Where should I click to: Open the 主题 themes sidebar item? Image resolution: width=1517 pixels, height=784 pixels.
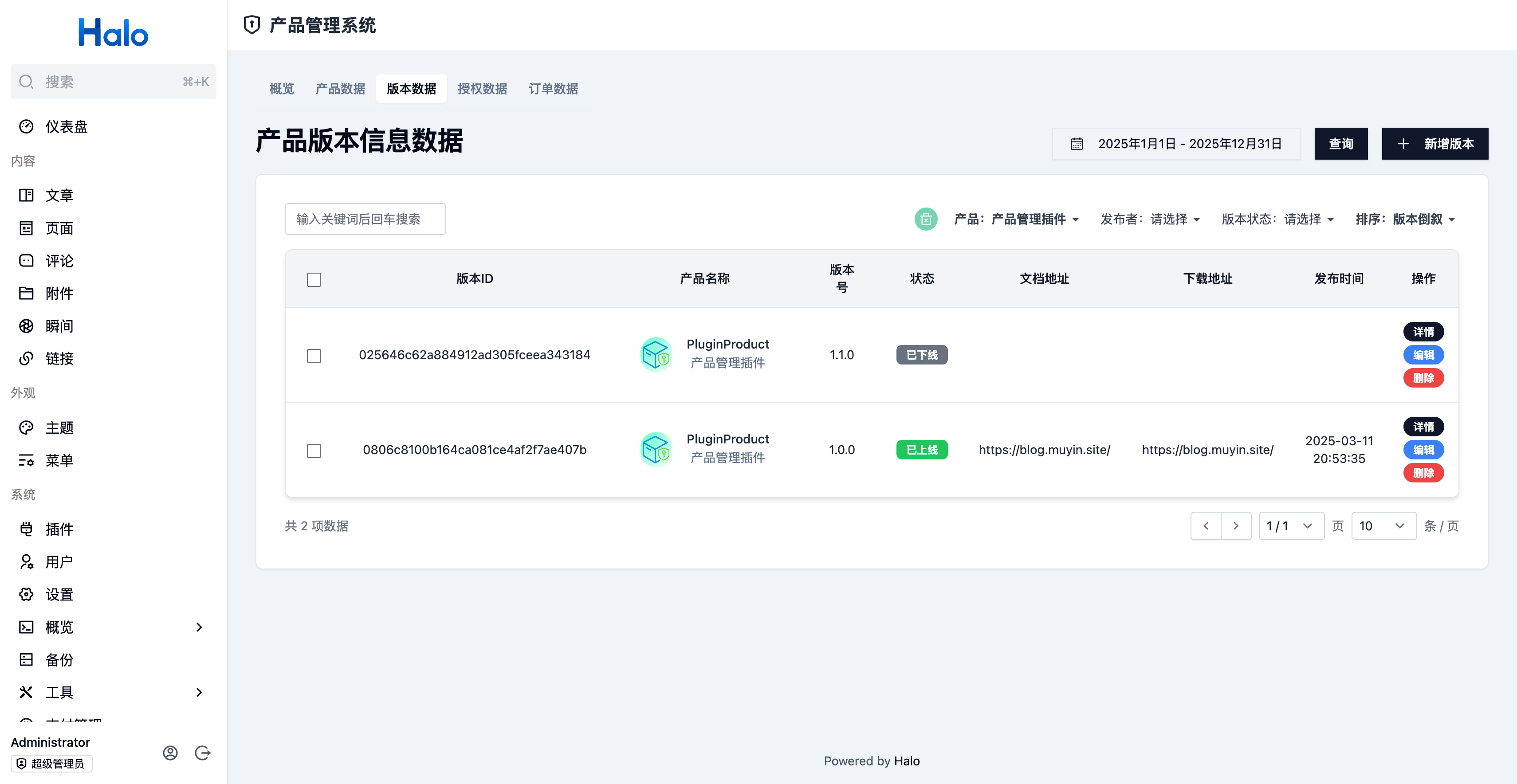coord(59,427)
